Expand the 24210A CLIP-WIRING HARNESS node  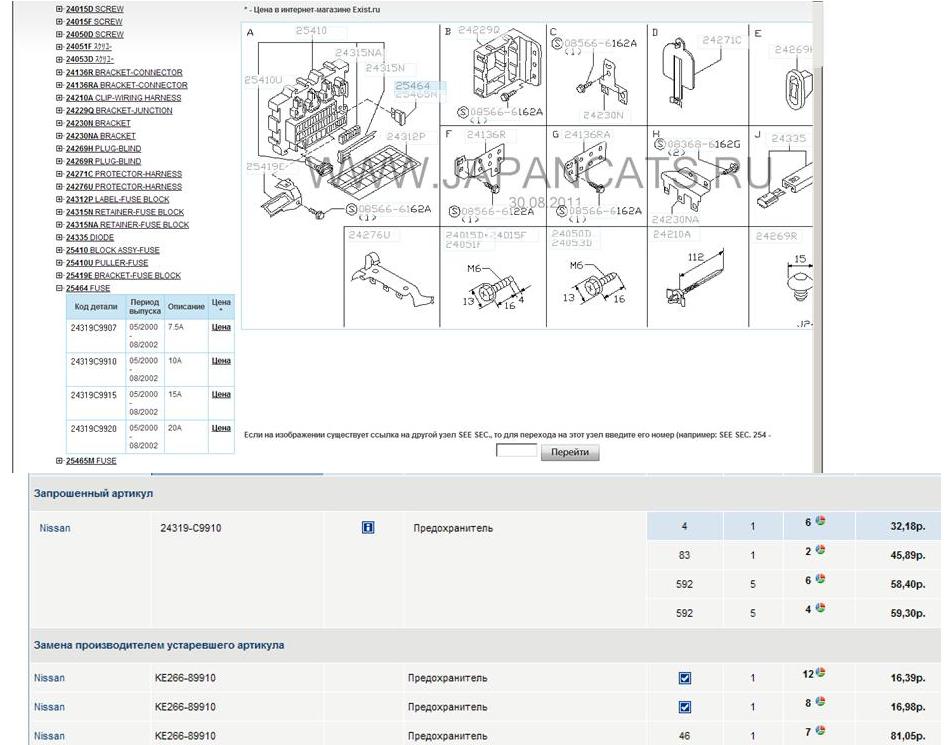(x=59, y=98)
